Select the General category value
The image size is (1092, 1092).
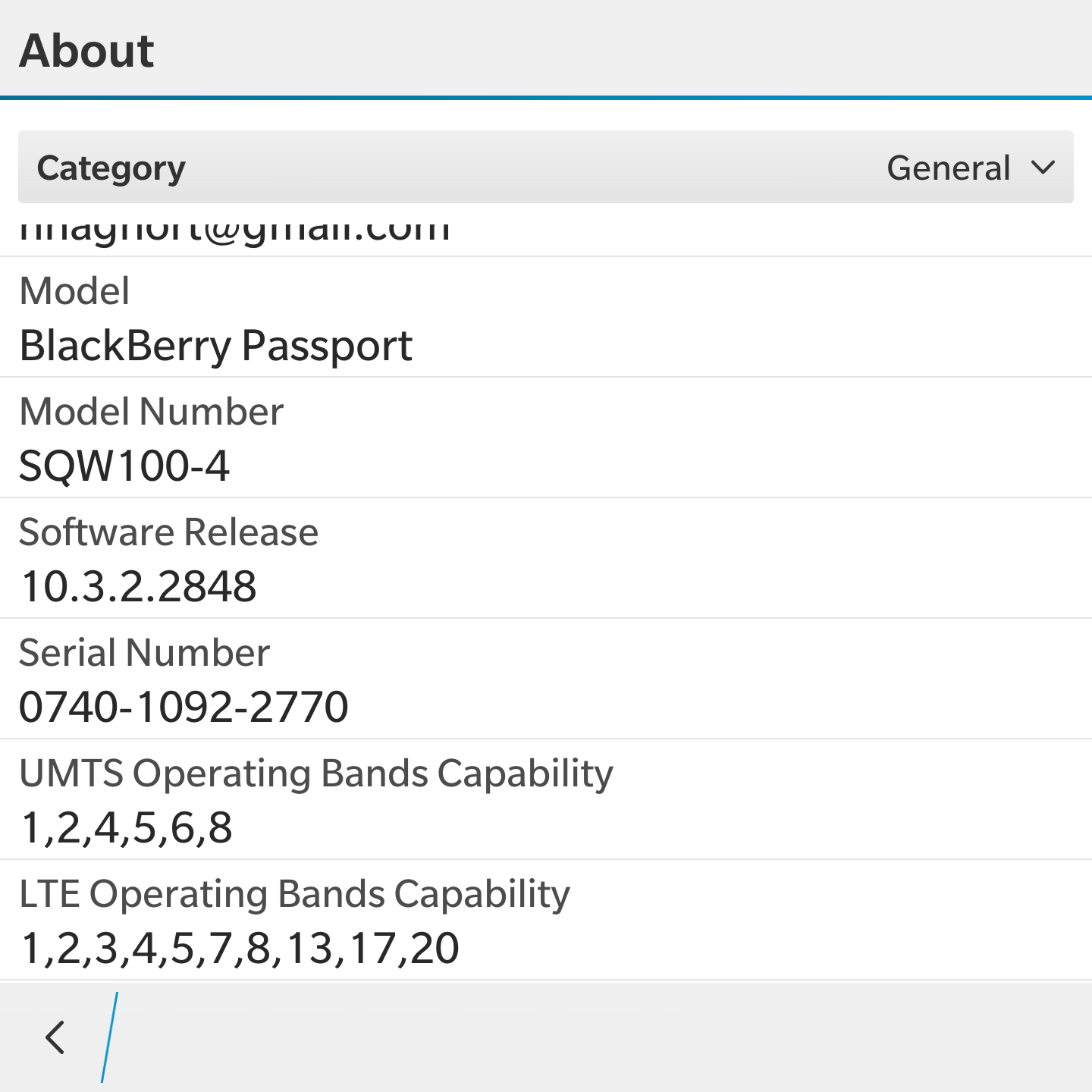click(949, 168)
